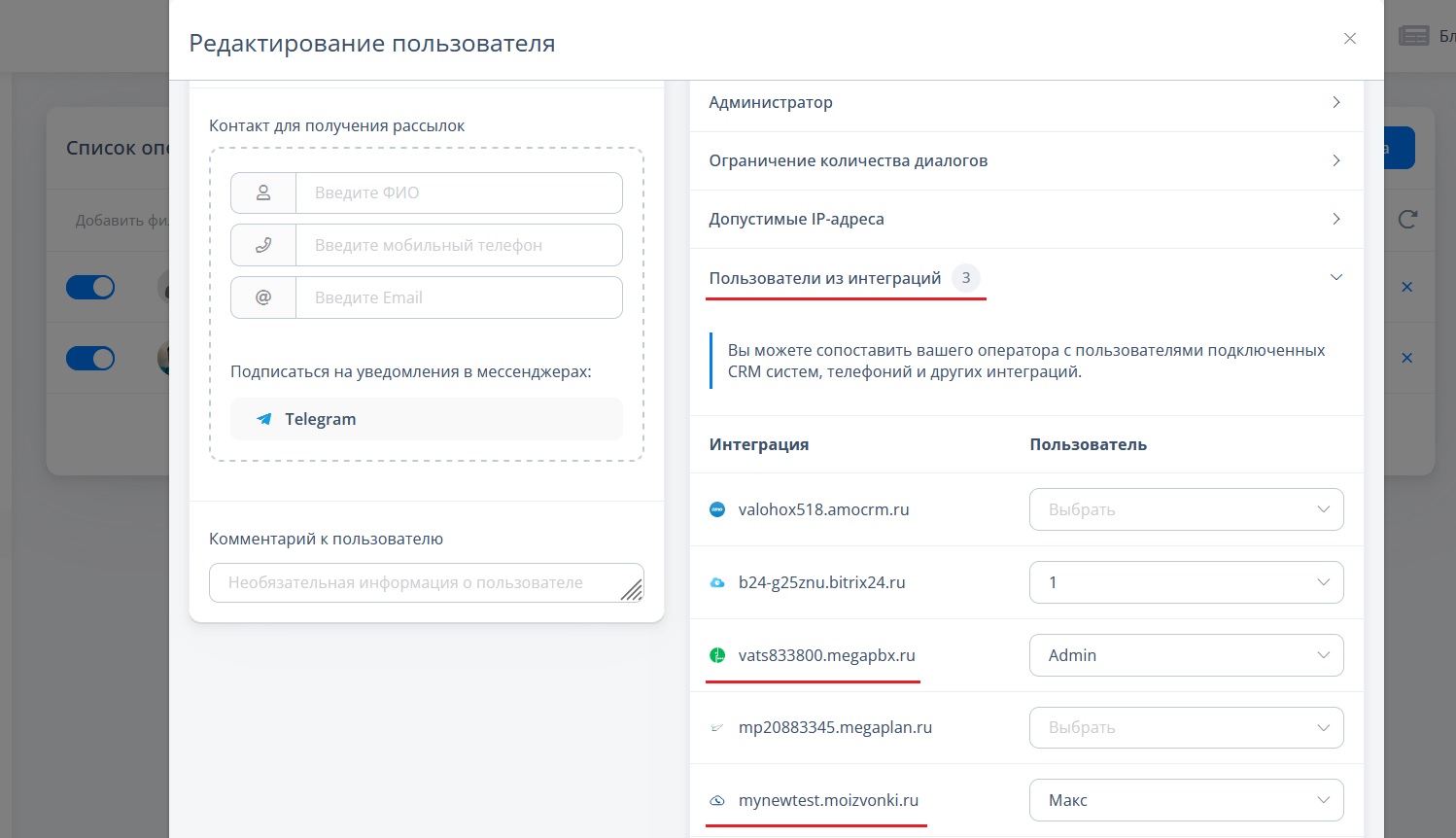
Task: Click the Bitrix24 cloud icon
Action: pyautogui.click(x=717, y=582)
